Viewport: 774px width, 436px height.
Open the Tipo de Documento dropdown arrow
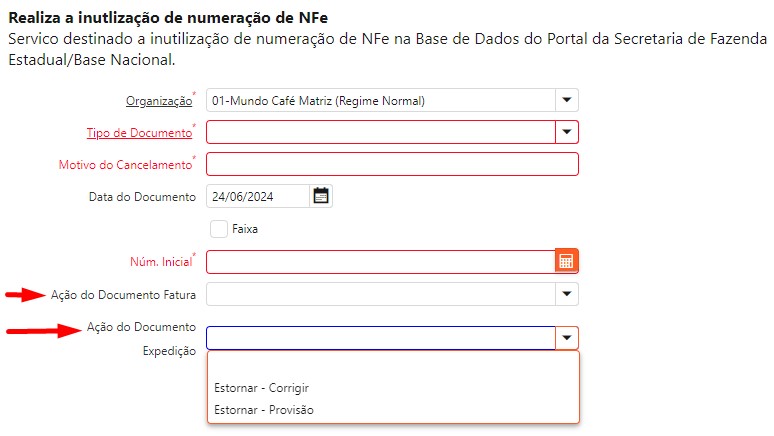(567, 132)
